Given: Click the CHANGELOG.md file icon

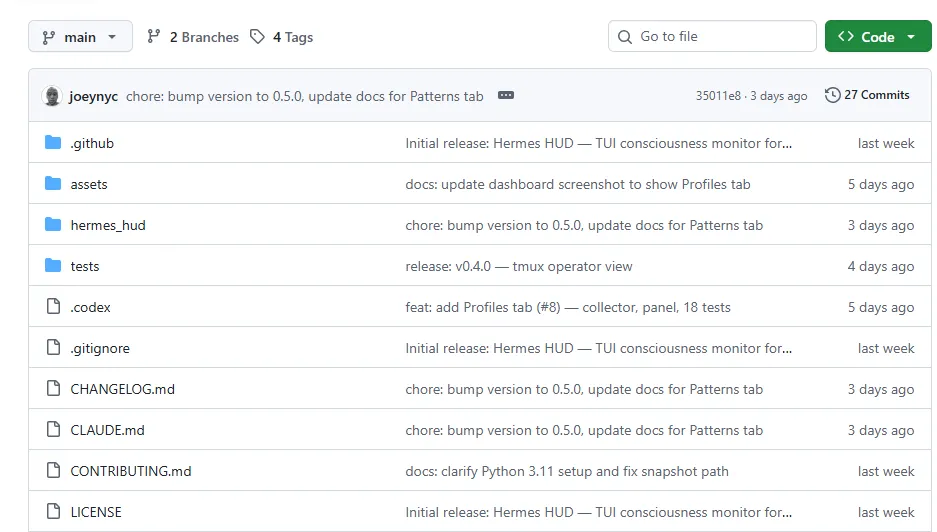Looking at the screenshot, I should (53, 389).
